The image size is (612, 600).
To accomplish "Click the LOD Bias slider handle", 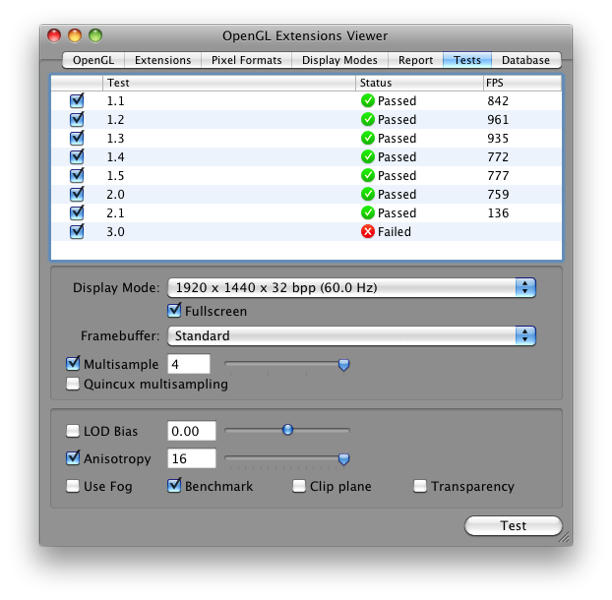I will 288,430.
